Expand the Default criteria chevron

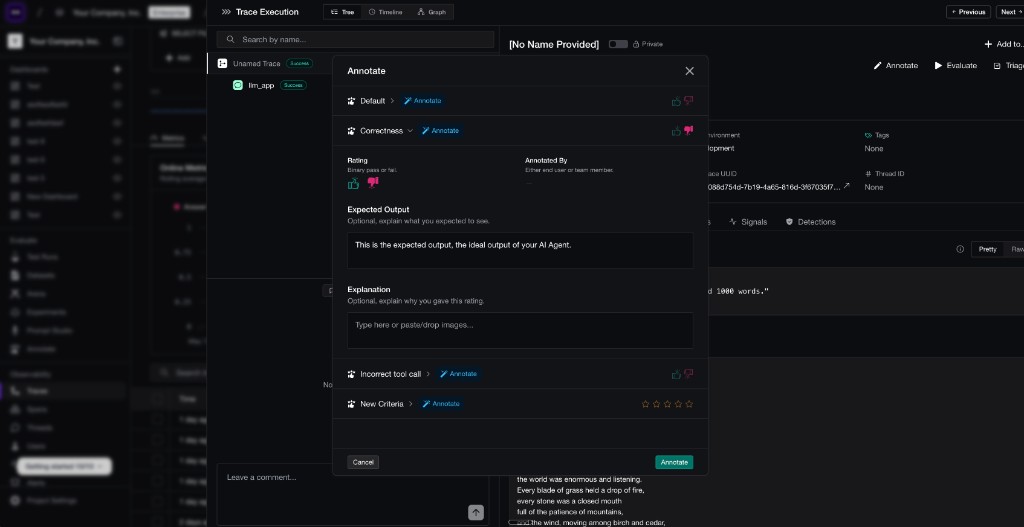392,101
